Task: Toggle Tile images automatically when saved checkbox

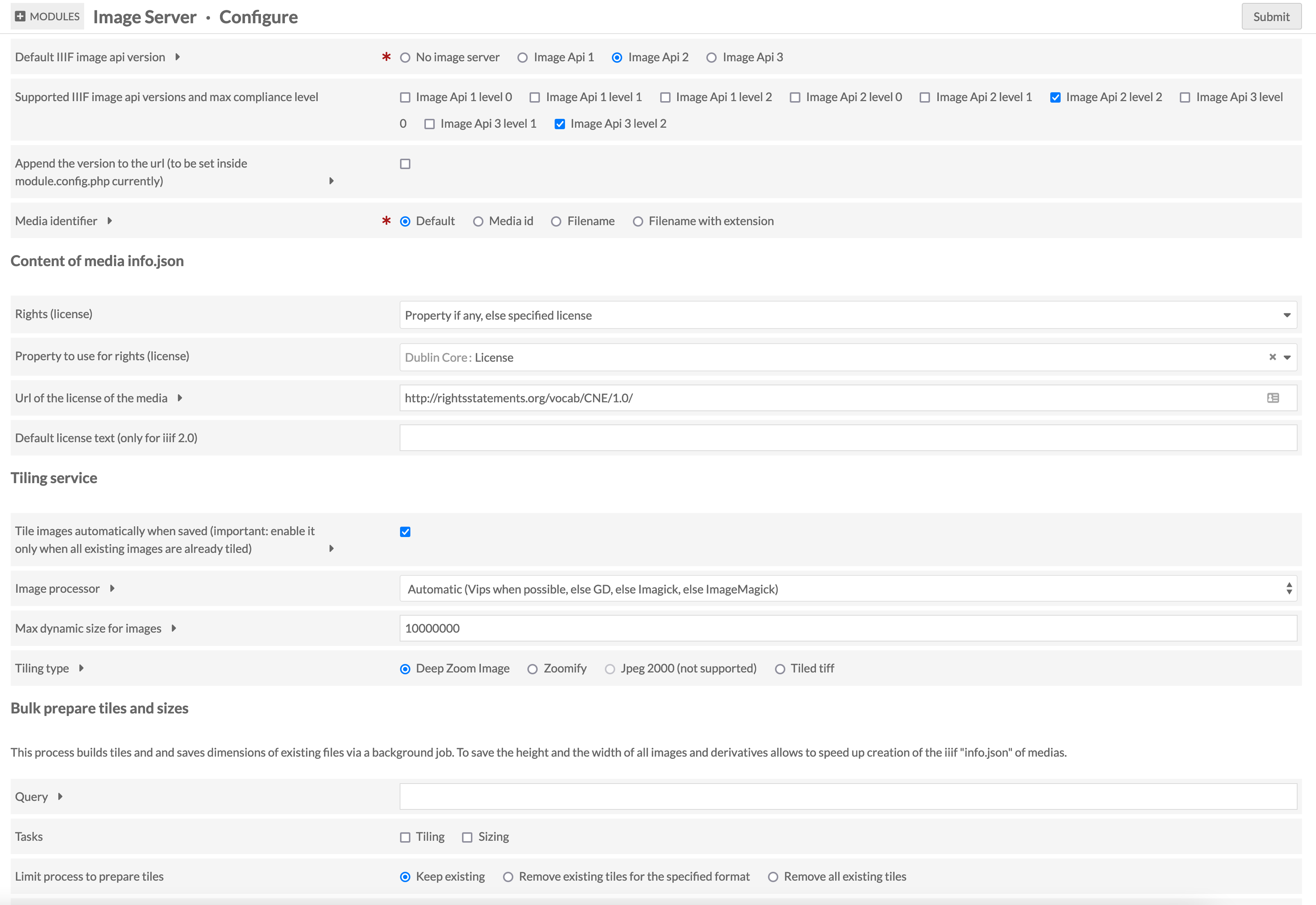Action: coord(405,532)
